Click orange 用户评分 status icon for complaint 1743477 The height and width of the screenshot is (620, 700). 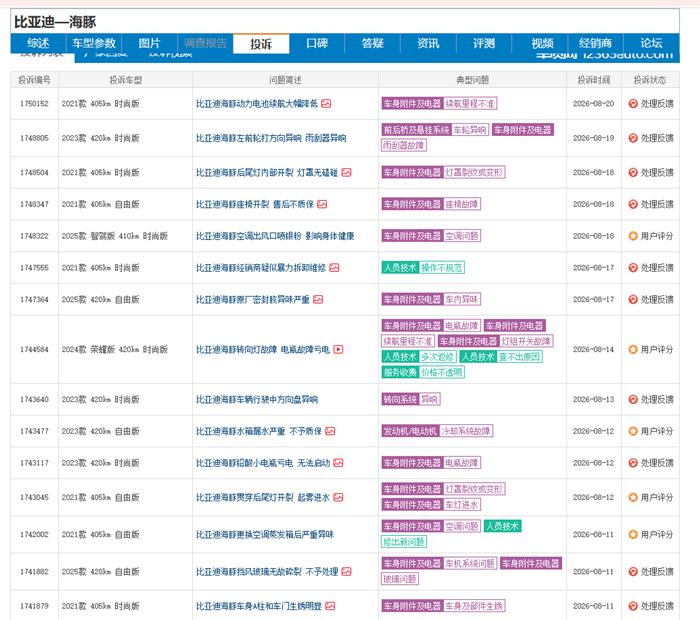pyautogui.click(x=633, y=431)
